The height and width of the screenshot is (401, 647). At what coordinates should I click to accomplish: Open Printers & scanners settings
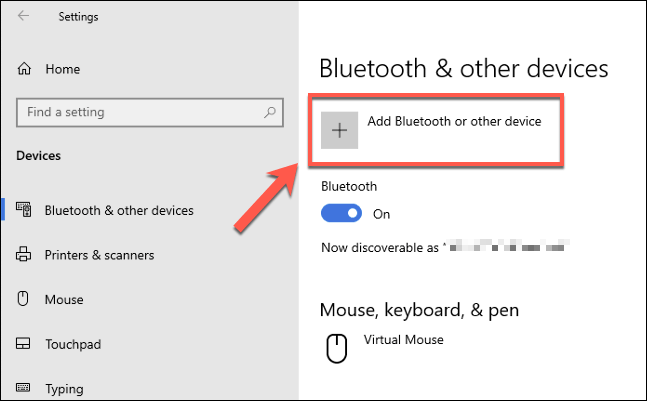point(99,255)
